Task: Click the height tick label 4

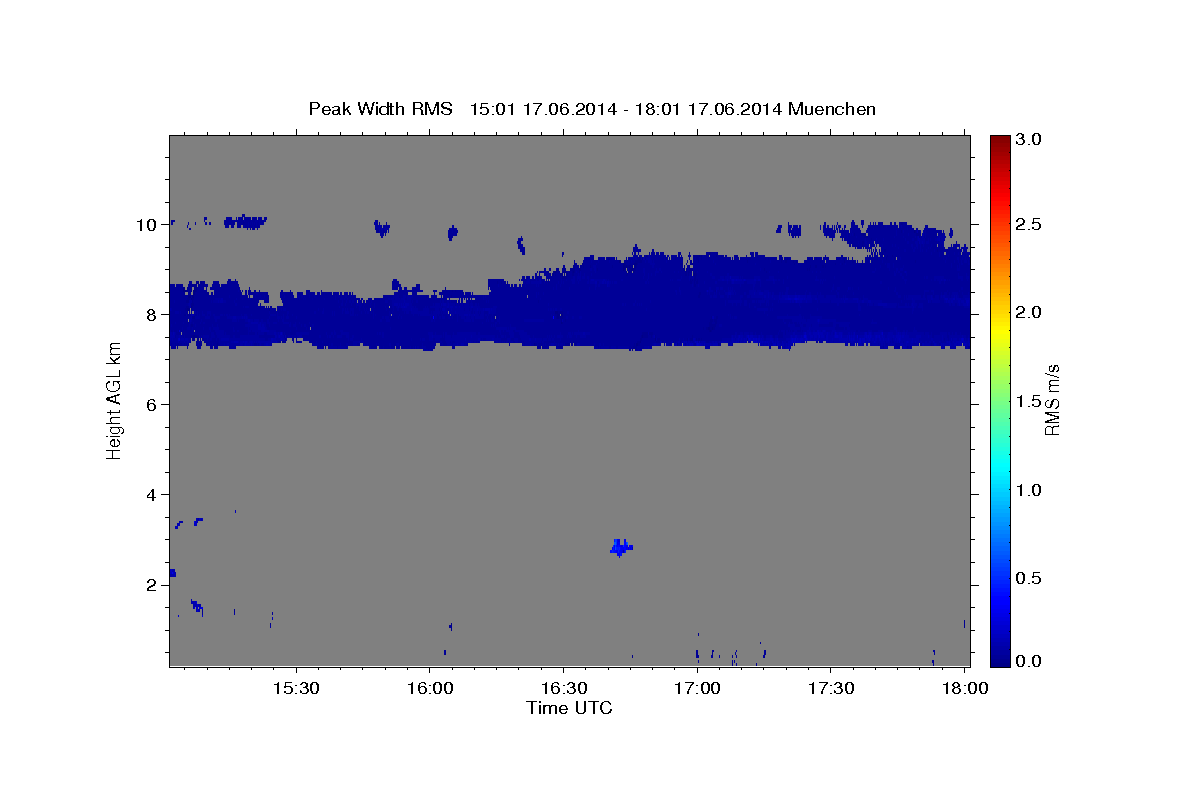Action: click(151, 495)
